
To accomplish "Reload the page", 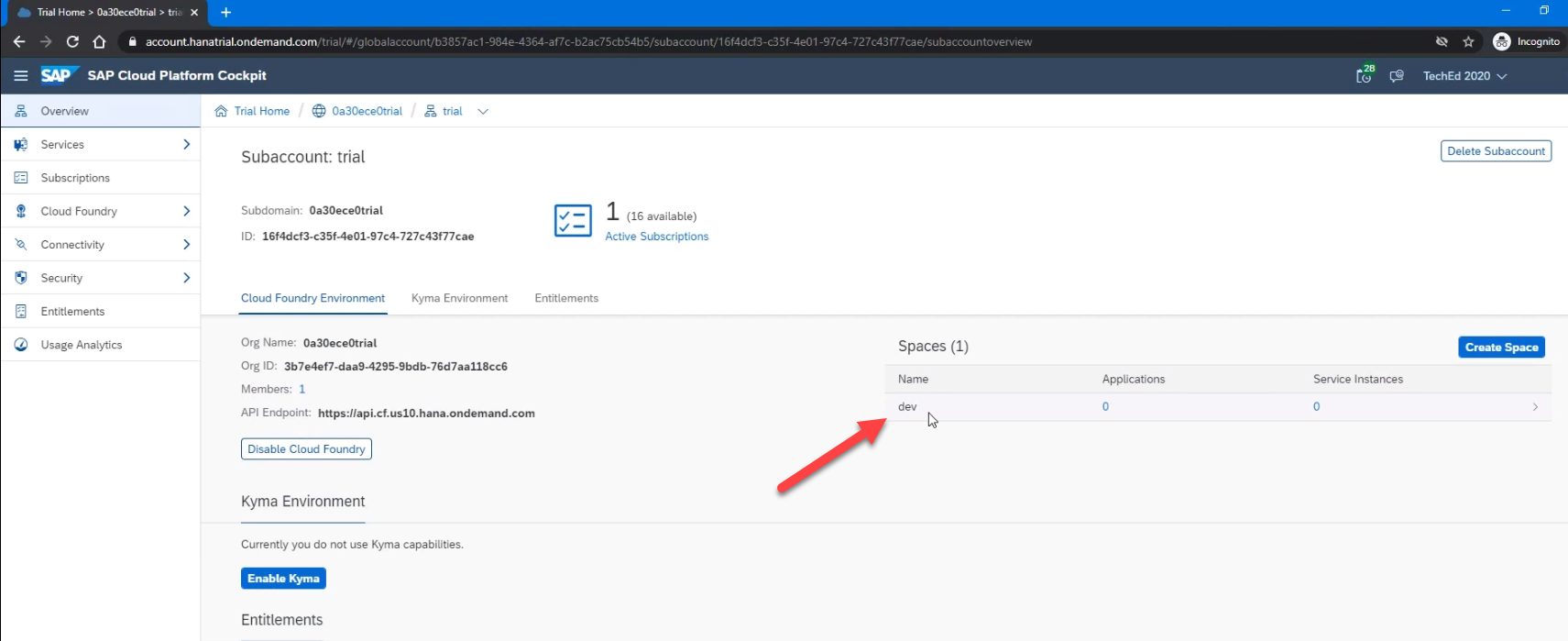I will [x=72, y=41].
